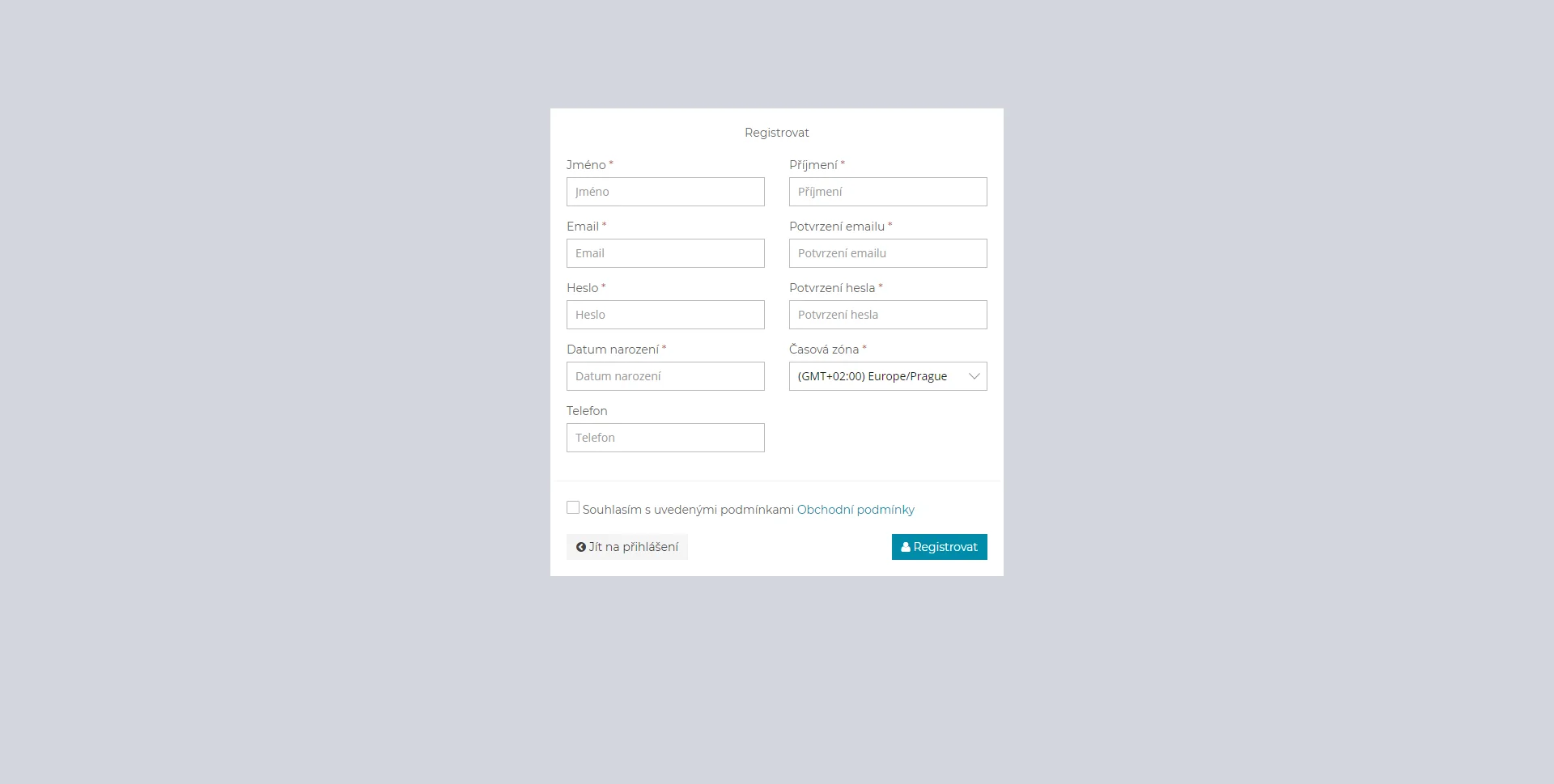This screenshot has height=784, width=1554.
Task: Select the Telefon input field
Action: [x=665, y=438]
